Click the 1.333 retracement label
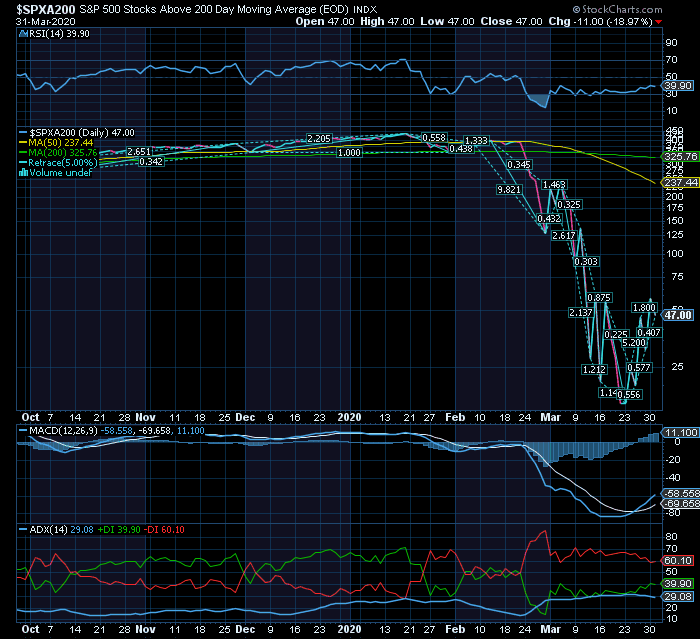 click(476, 141)
